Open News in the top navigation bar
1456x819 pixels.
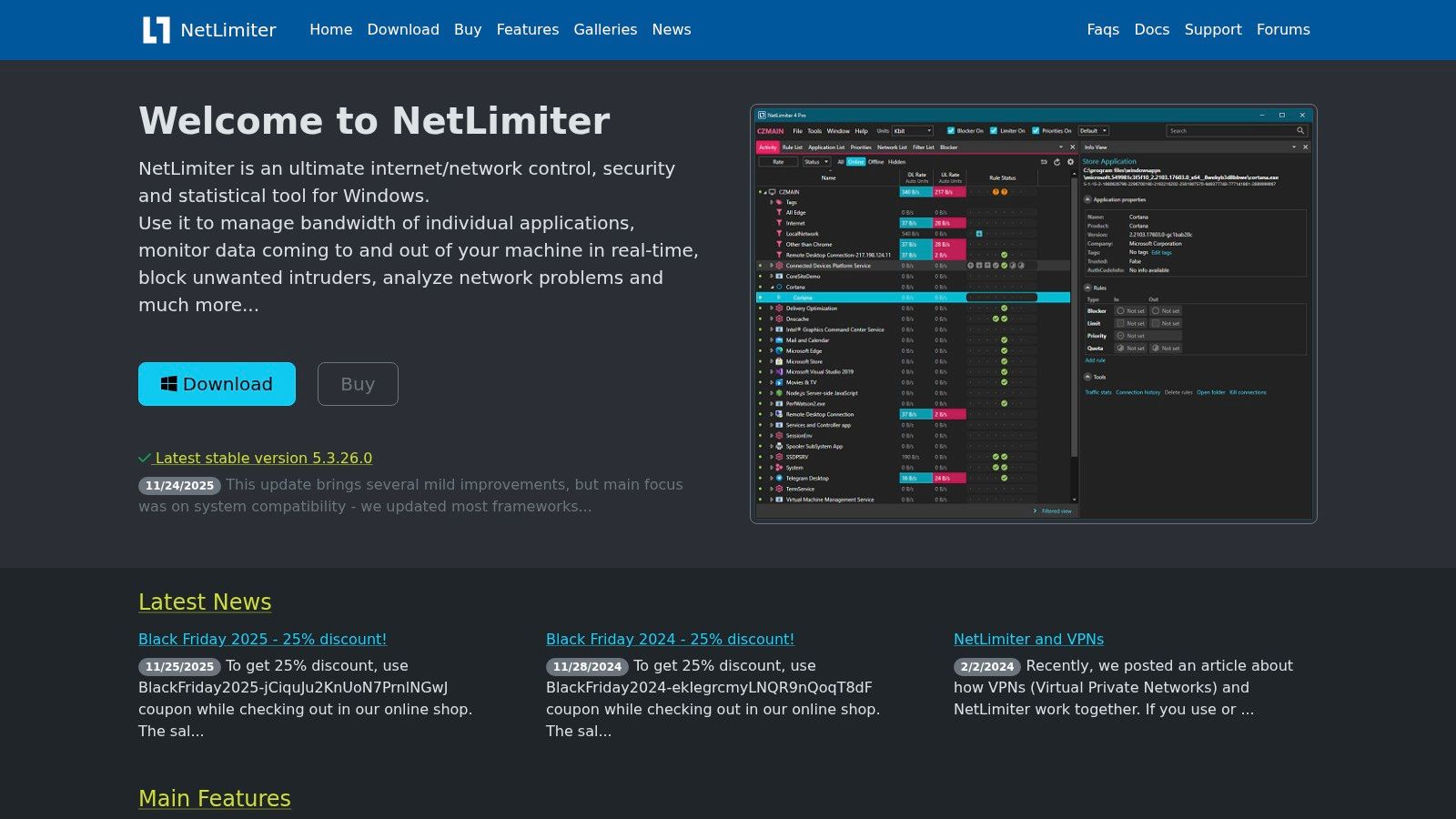[x=672, y=30]
